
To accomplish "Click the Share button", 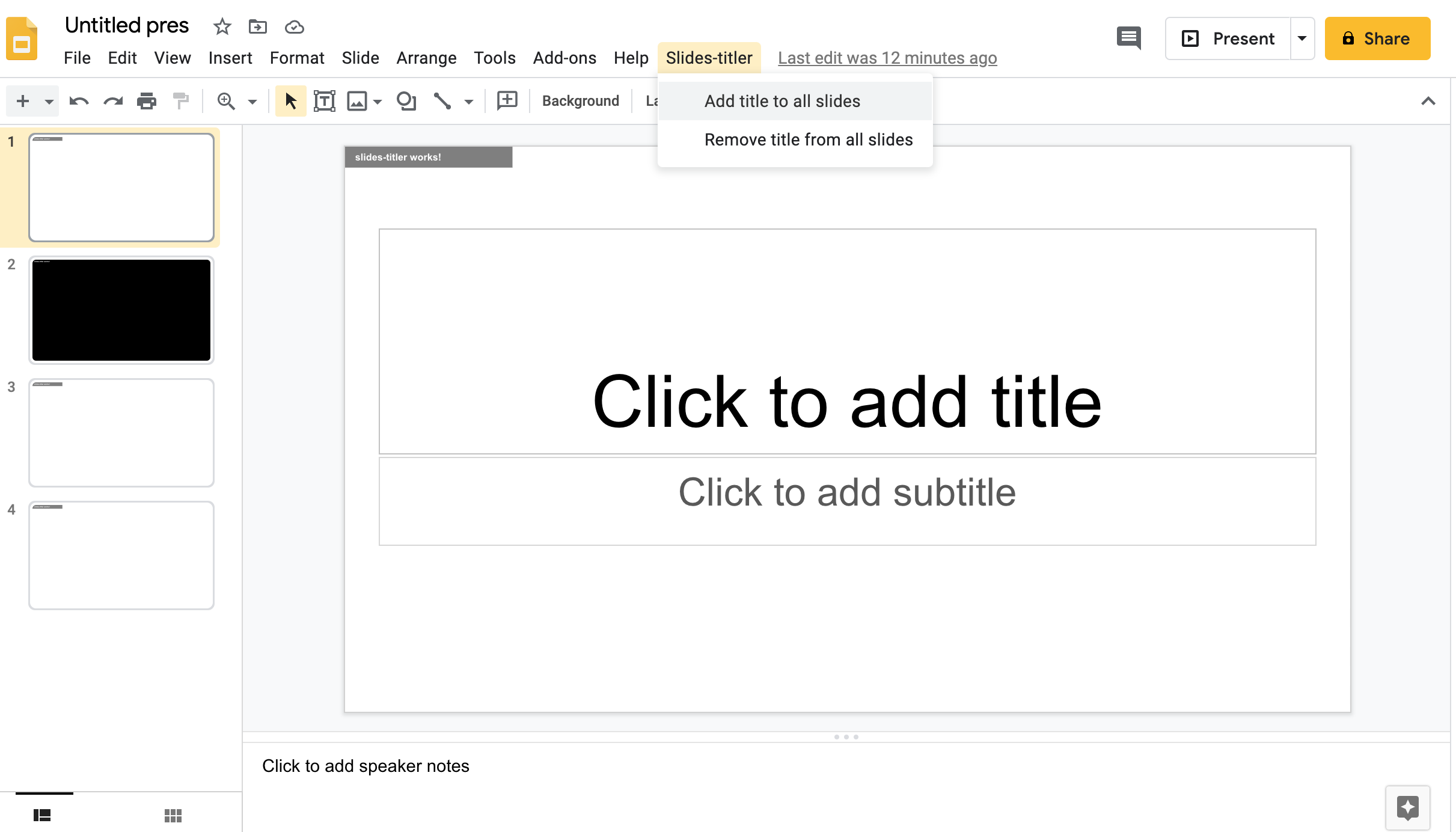I will click(1377, 38).
